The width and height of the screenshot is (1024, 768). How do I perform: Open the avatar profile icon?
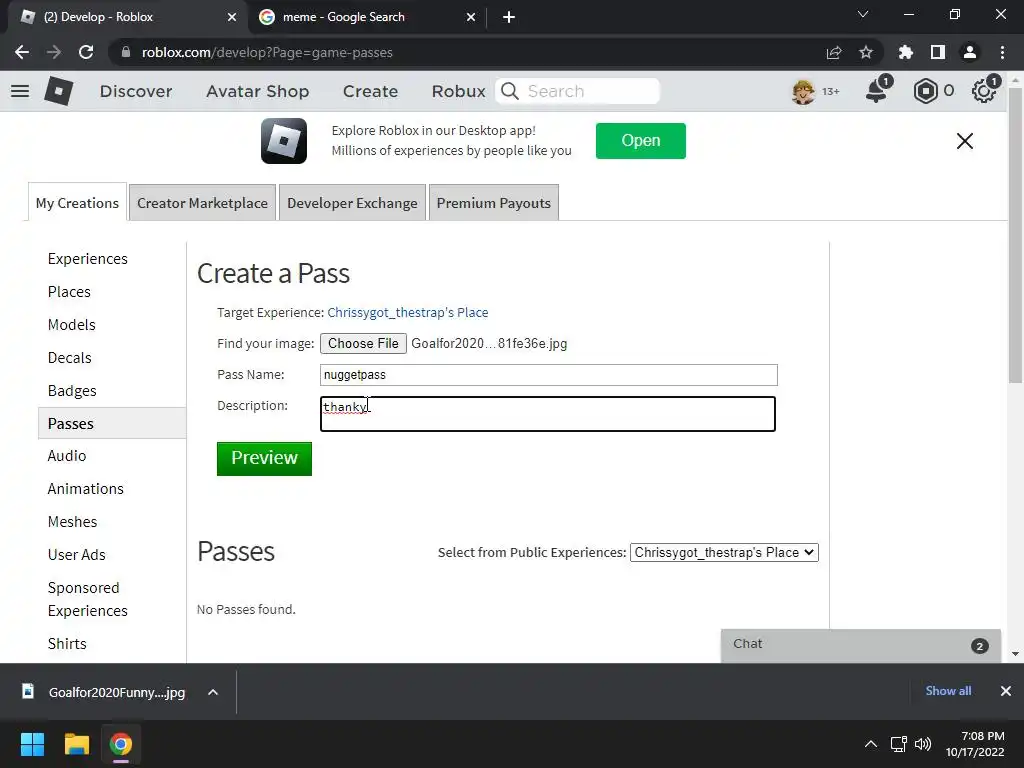coord(803,91)
